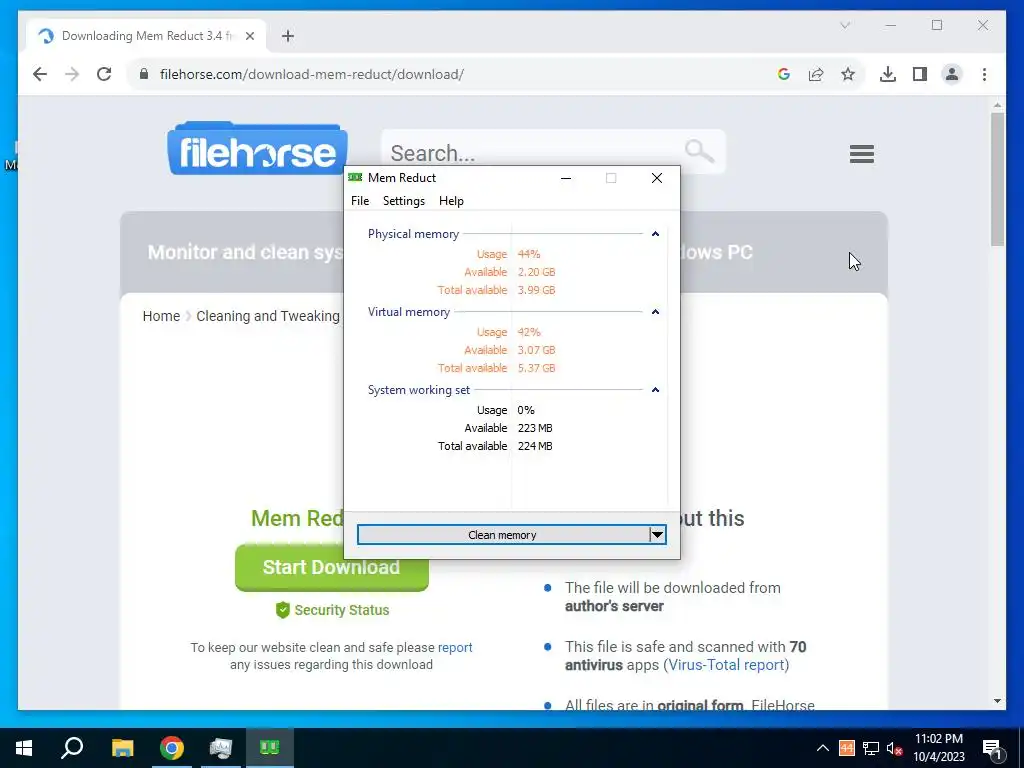Switch to Mem Reduct on the taskbar
Viewport: 1024px width, 768px height.
pyautogui.click(x=270, y=748)
